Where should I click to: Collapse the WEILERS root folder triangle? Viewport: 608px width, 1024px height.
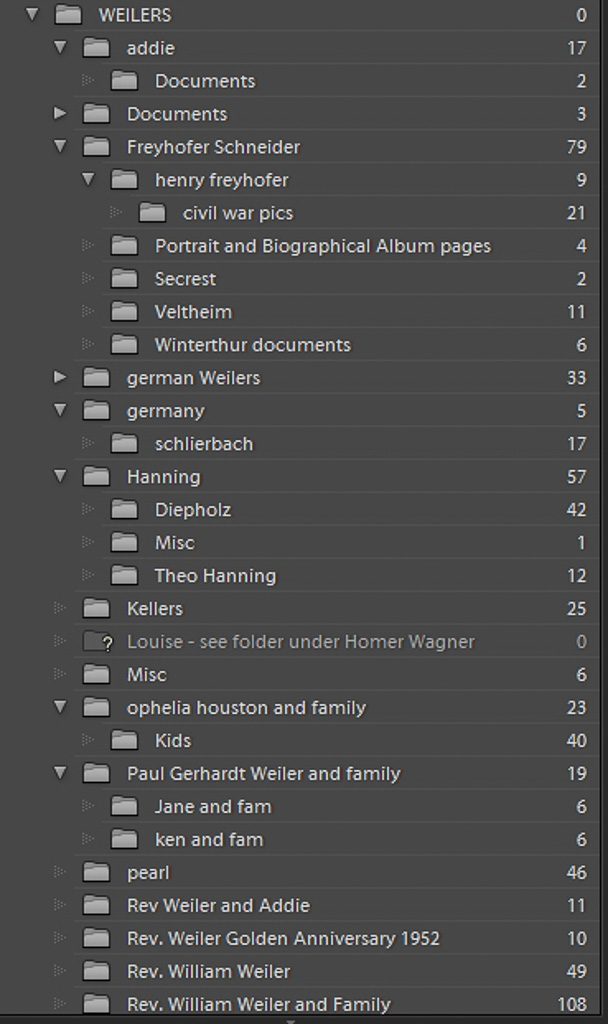pos(32,14)
